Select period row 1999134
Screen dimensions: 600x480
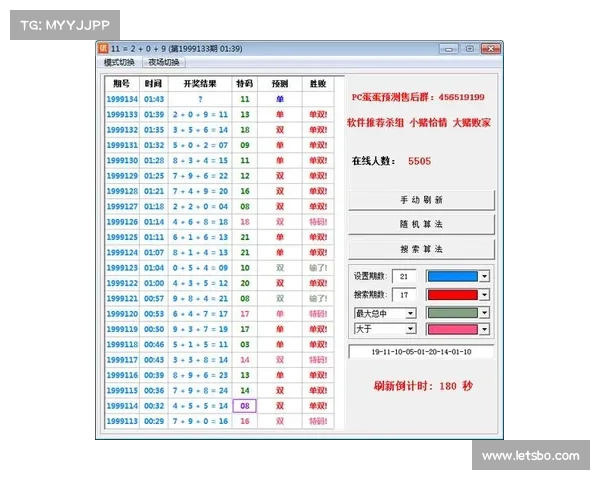coord(219,99)
